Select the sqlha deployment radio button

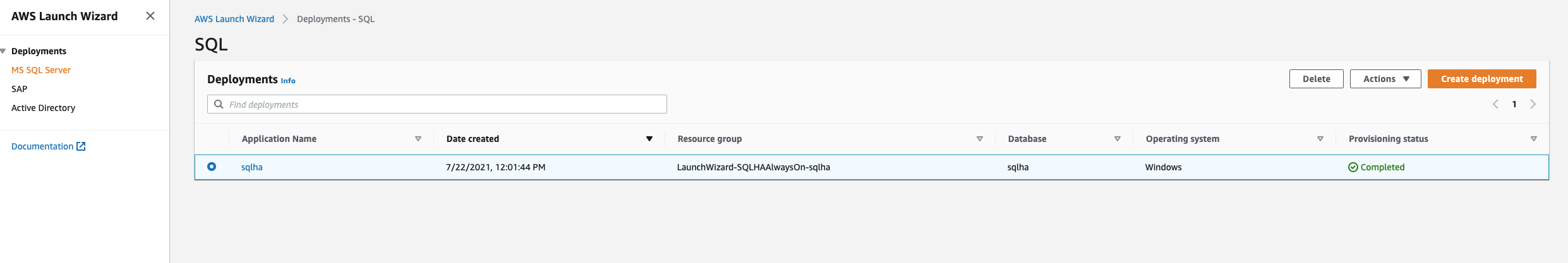[x=212, y=167]
